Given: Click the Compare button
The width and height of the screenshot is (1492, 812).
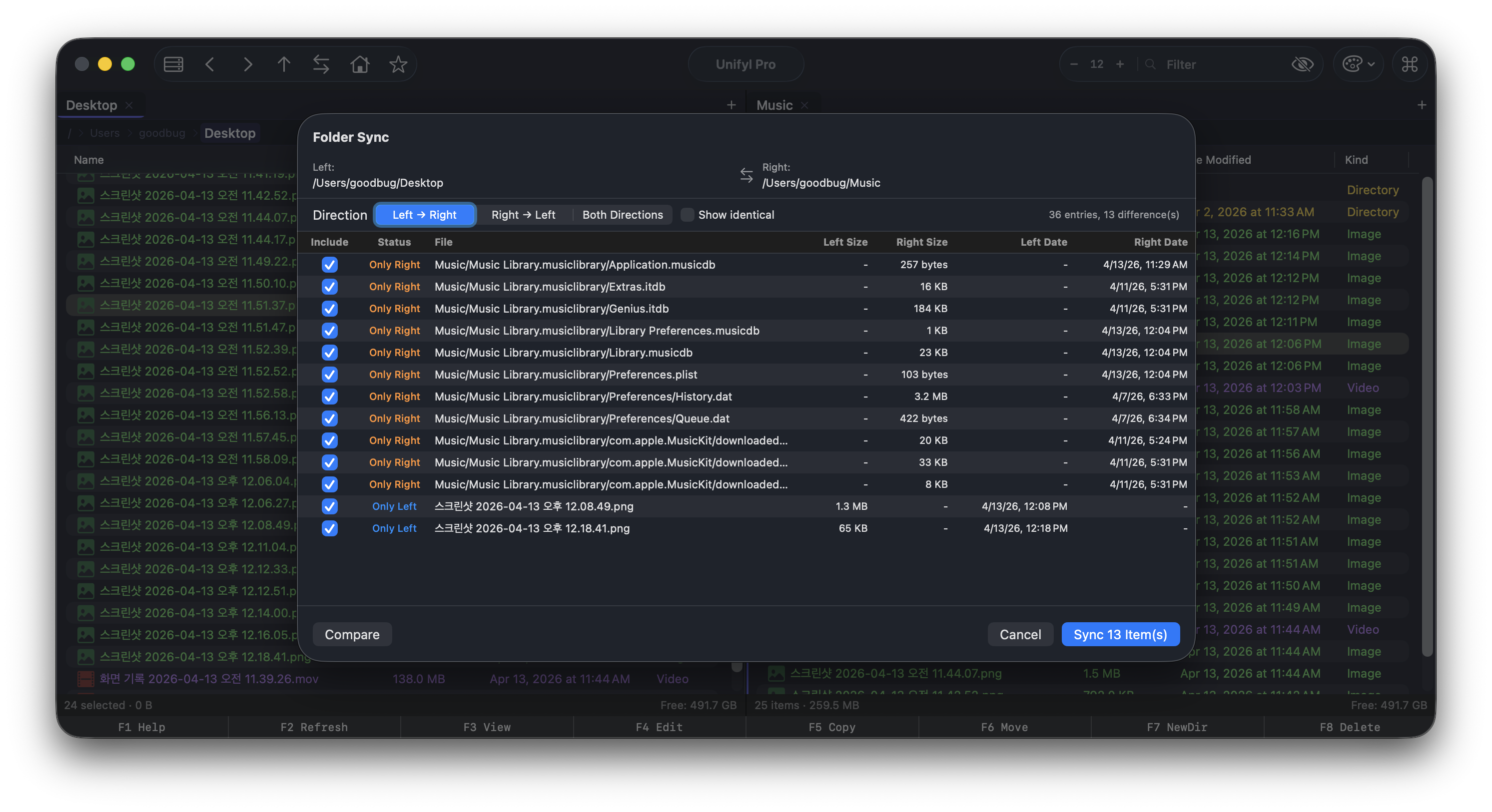Looking at the screenshot, I should click(352, 634).
